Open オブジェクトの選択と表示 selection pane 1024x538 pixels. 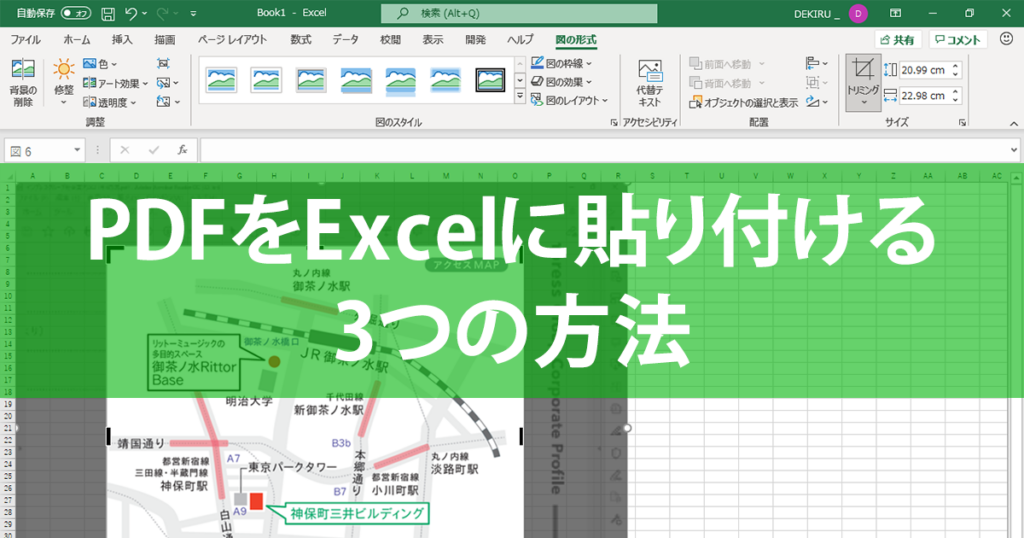(743, 103)
